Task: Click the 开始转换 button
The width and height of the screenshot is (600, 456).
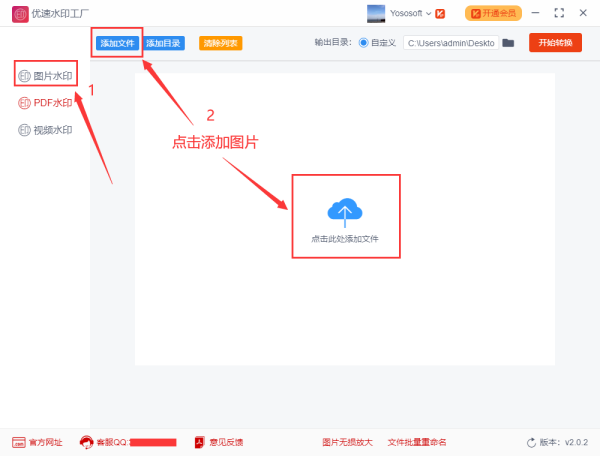Action: point(555,42)
